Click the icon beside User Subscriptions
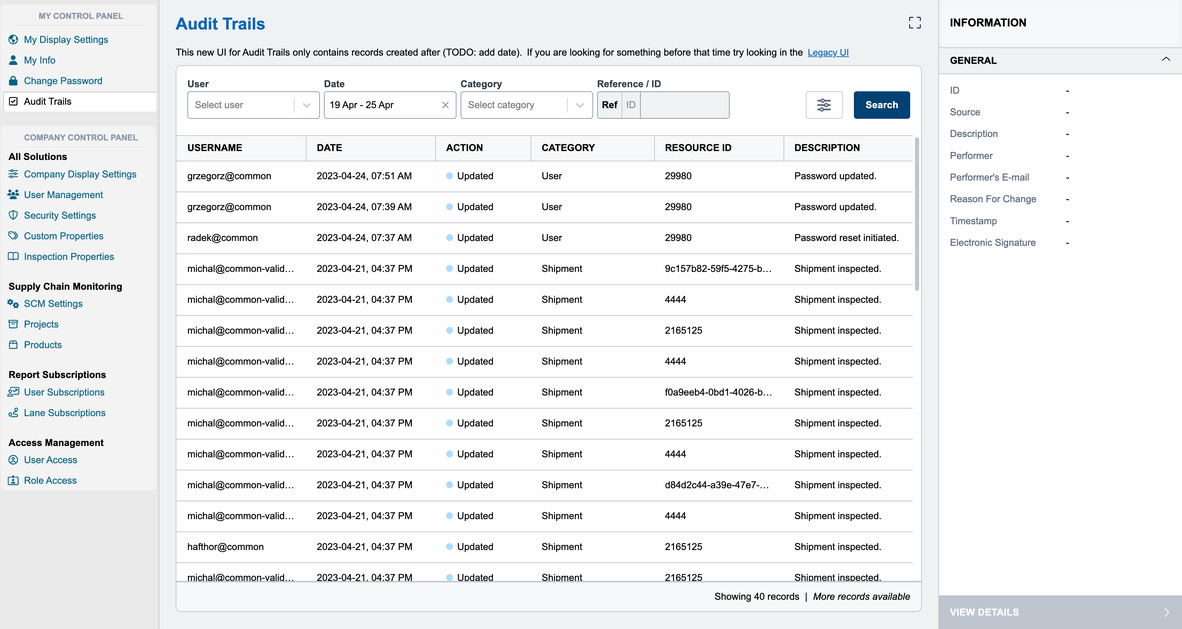1182x629 pixels. 13,392
